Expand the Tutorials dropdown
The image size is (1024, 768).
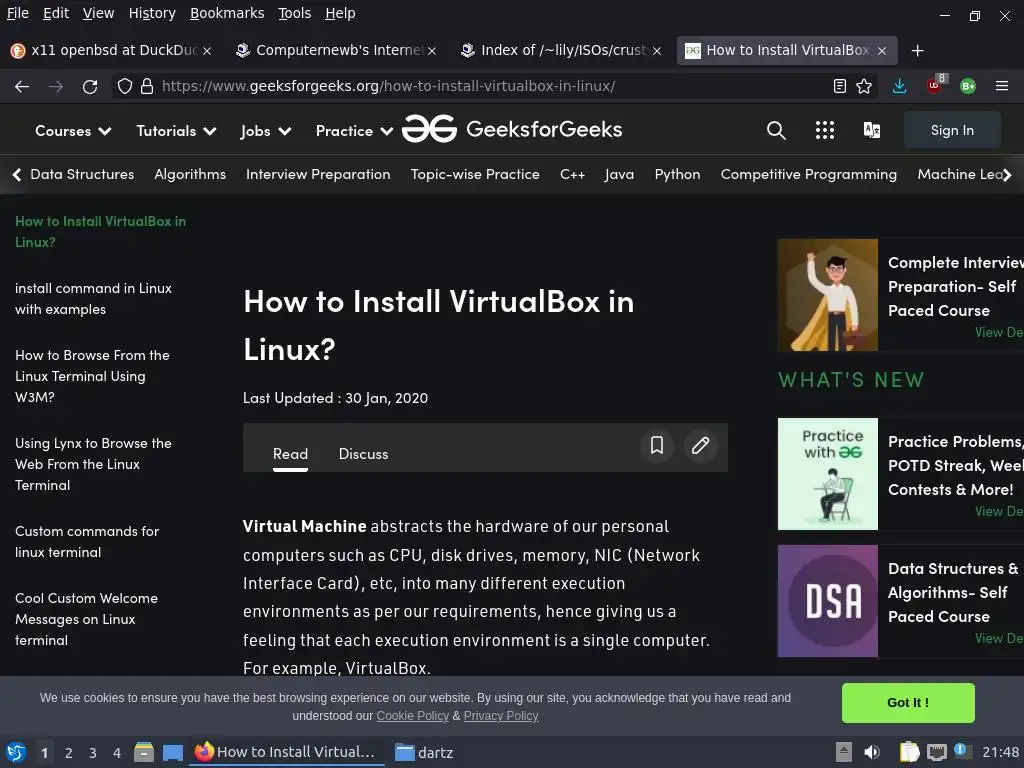point(176,131)
